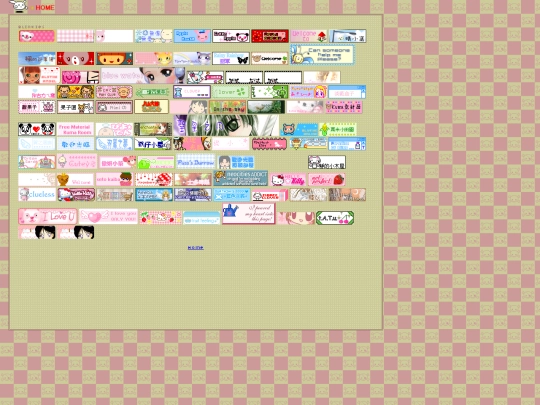
Task: Open the 'Puss's Burrow' banner
Action: (x=196, y=162)
